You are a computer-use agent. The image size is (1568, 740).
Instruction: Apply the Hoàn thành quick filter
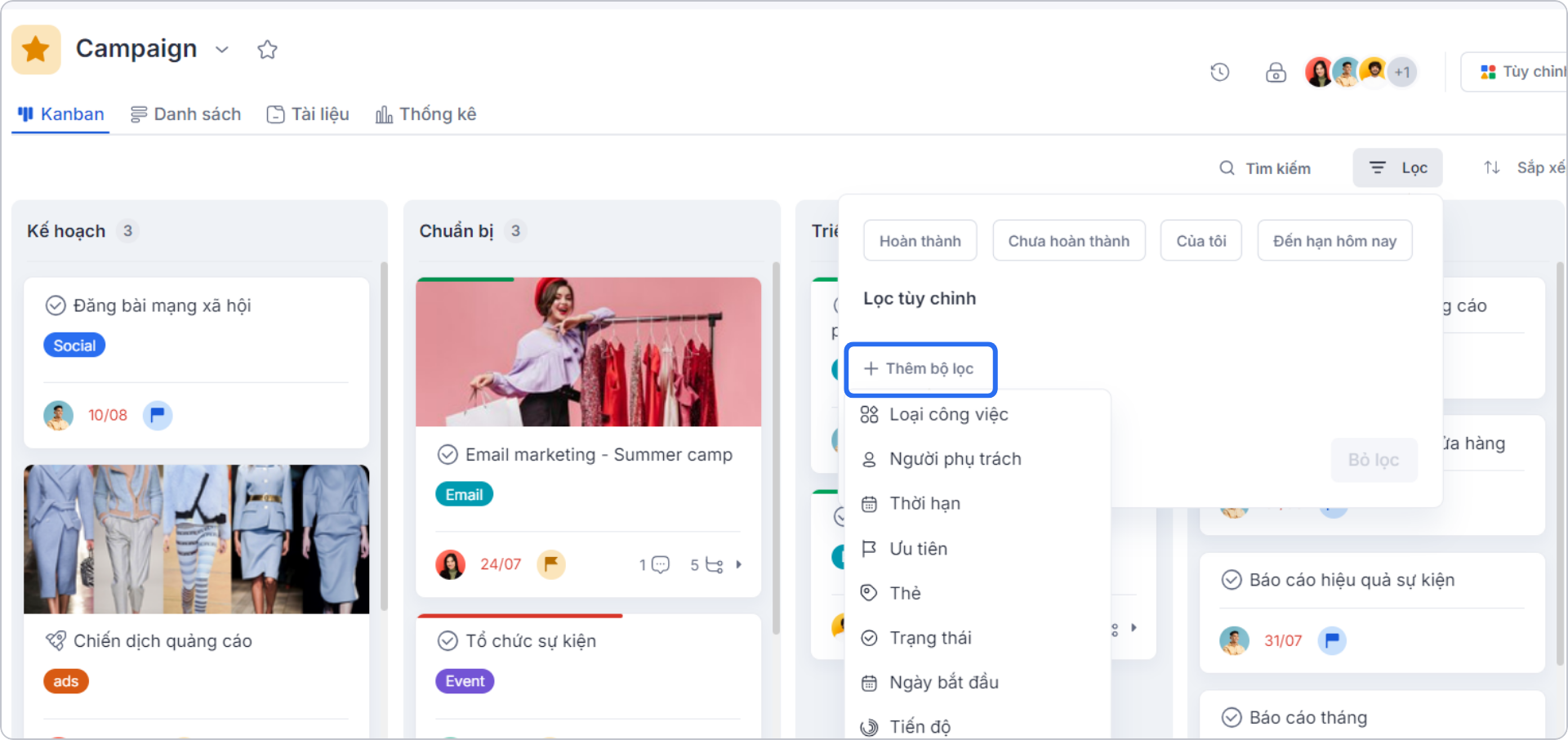pos(920,241)
